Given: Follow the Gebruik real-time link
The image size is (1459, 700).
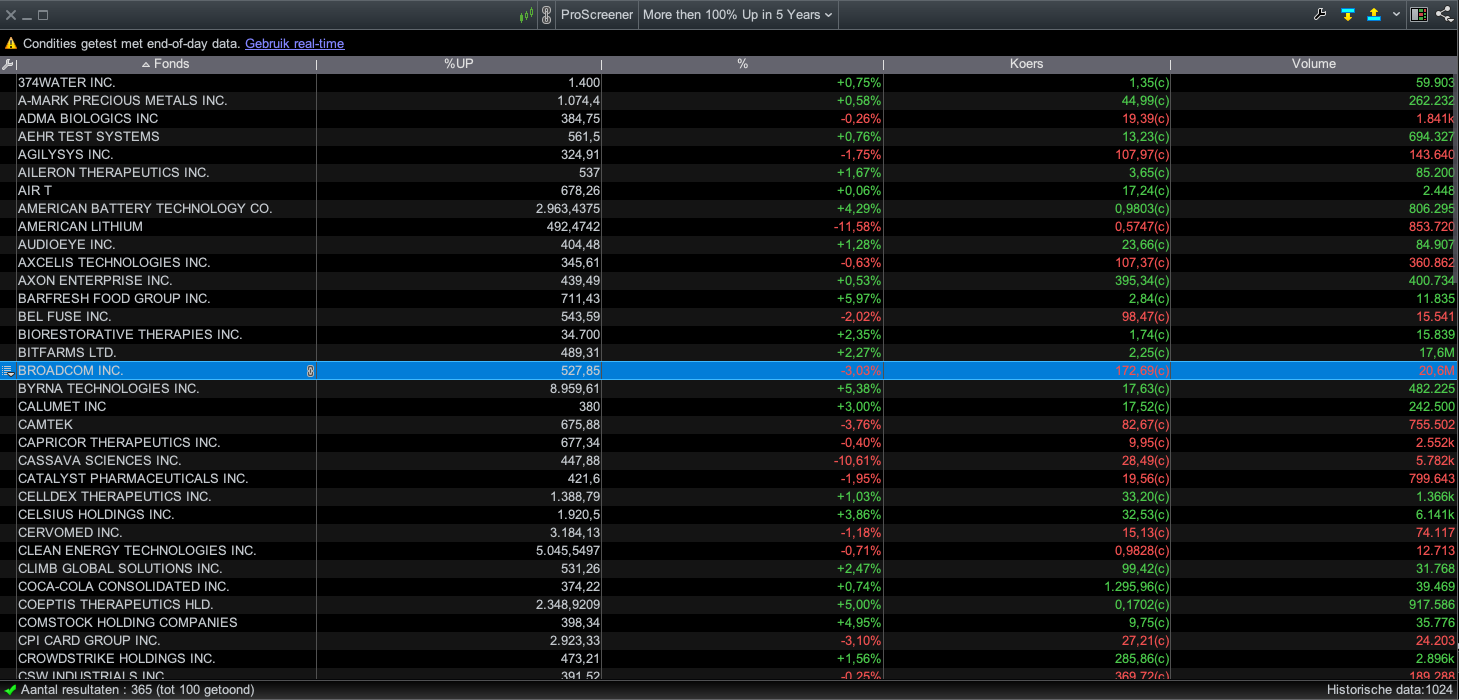Looking at the screenshot, I should point(295,44).
